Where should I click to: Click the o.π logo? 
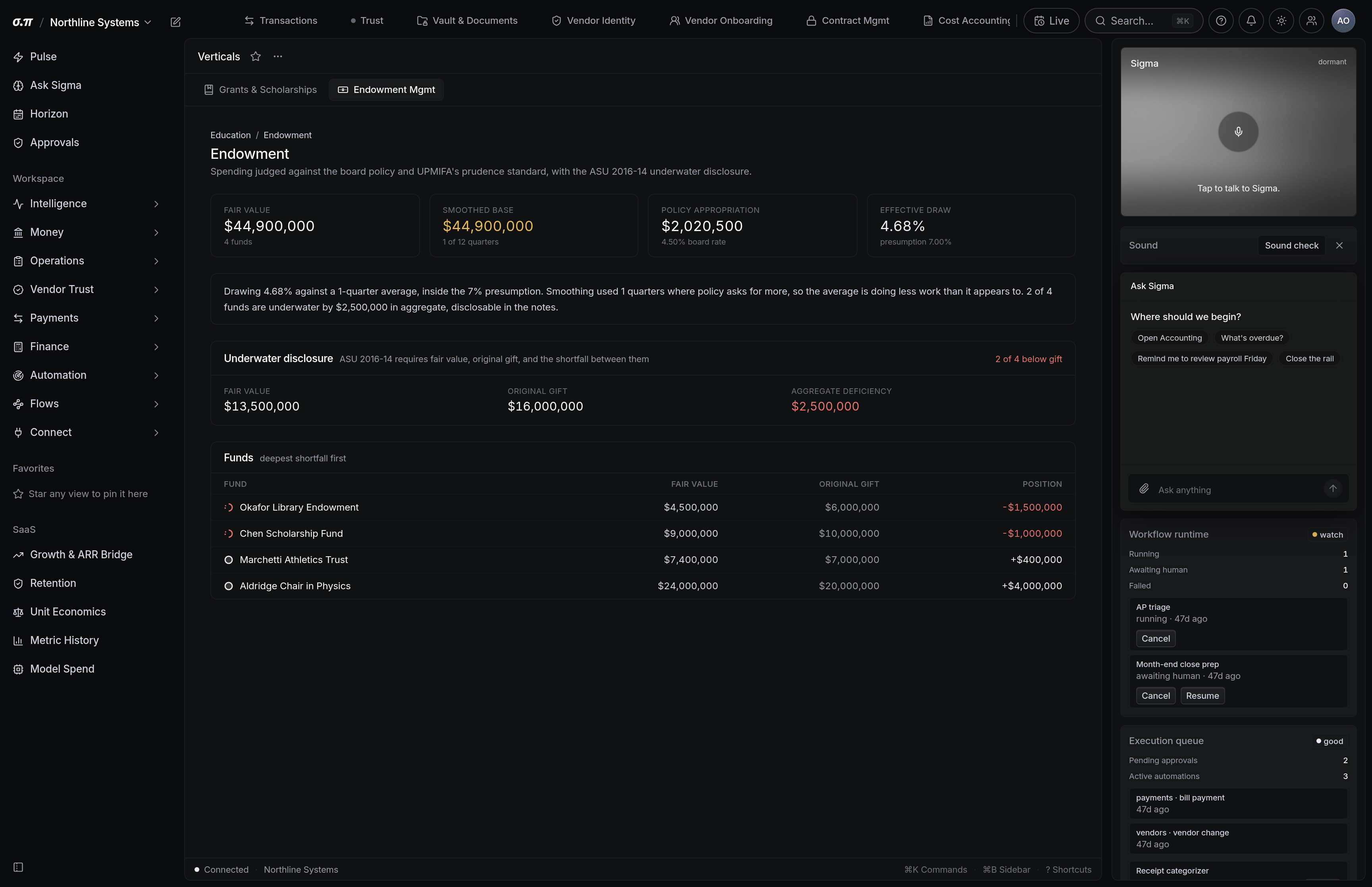[x=23, y=22]
